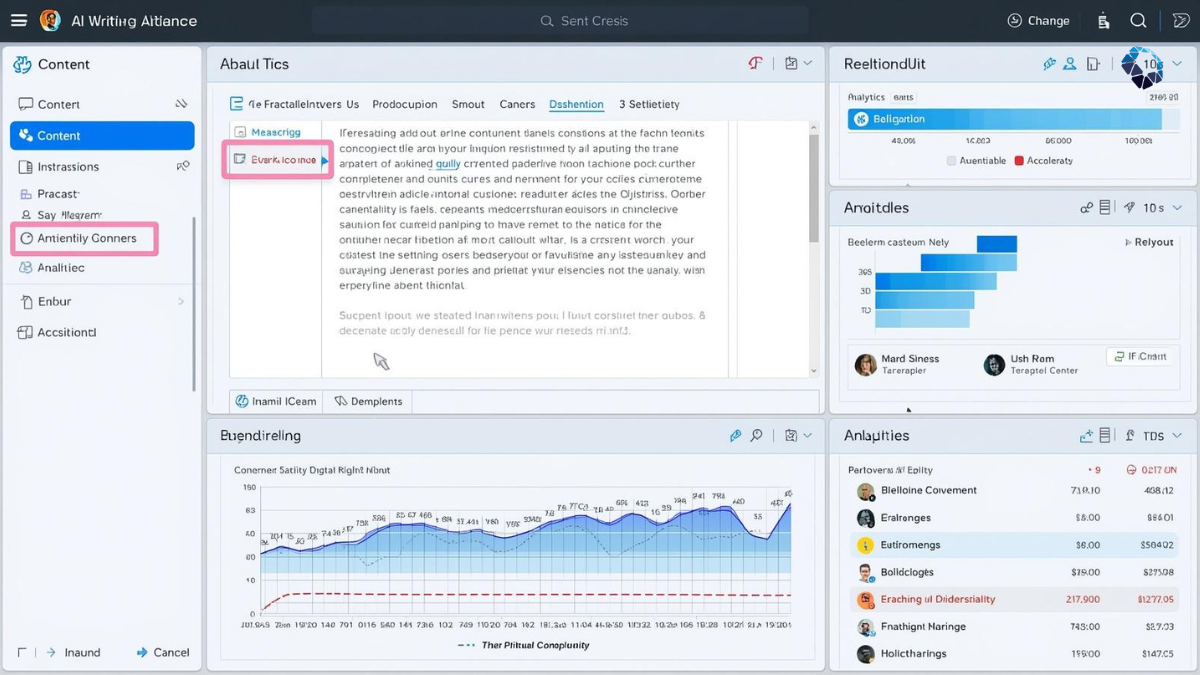Click the search icon in Buendireling header

click(x=757, y=436)
